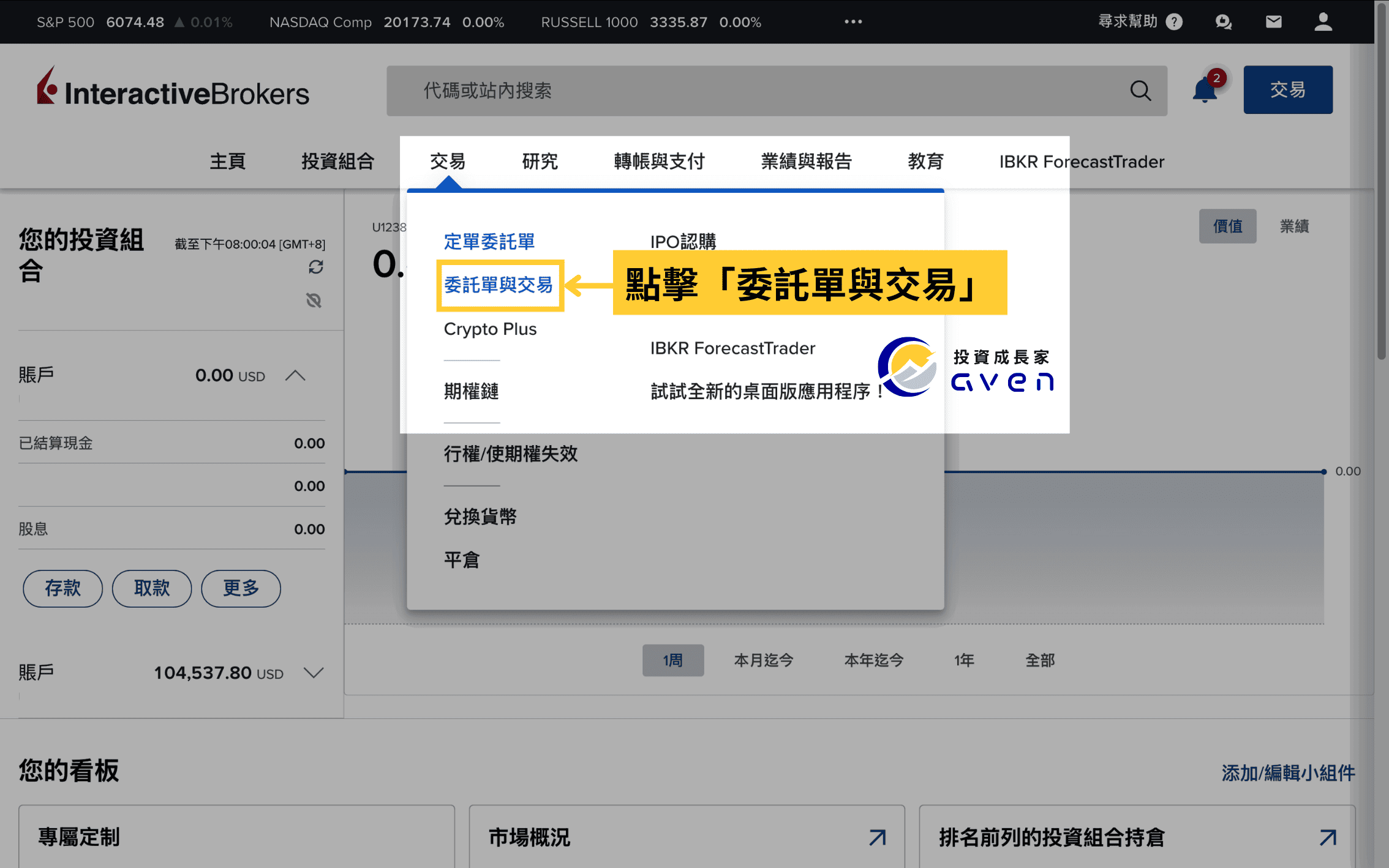Expand the 104,537.80 USD account section
Image resolution: width=1389 pixels, height=868 pixels.
click(314, 673)
